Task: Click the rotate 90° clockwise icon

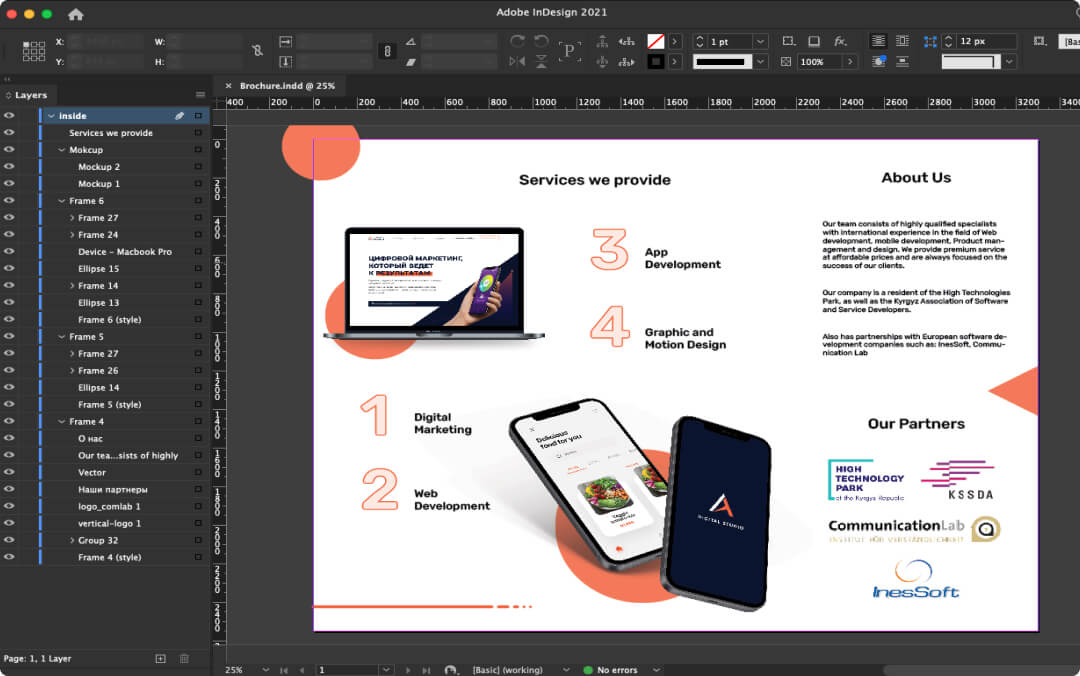Action: 517,41
